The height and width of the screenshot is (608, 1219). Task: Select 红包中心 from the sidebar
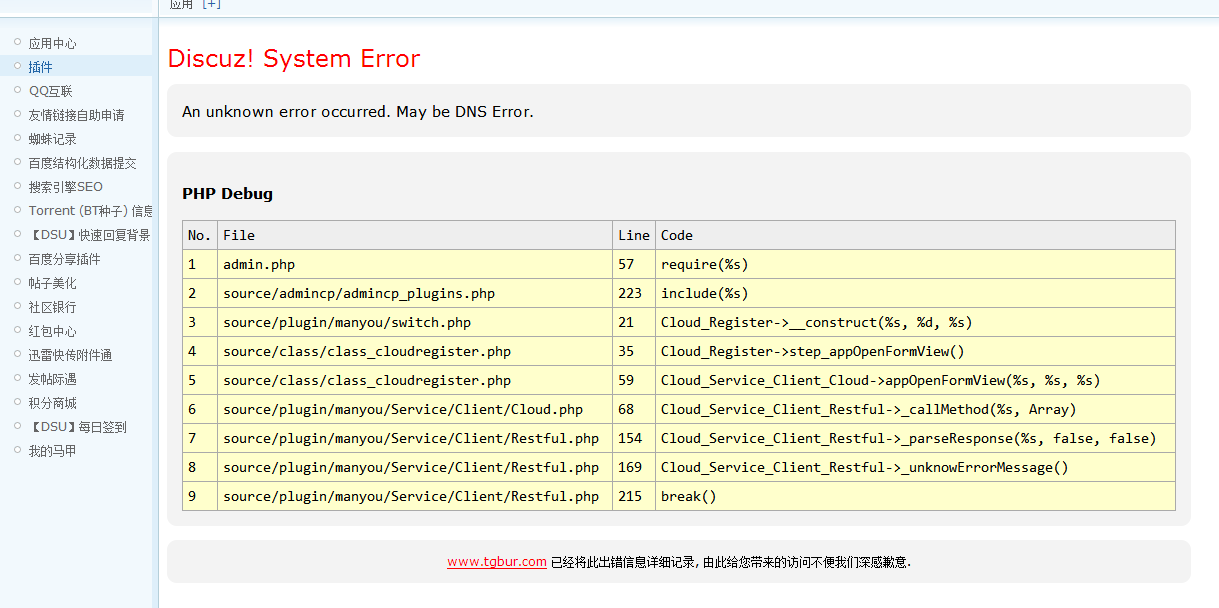pyautogui.click(x=52, y=331)
